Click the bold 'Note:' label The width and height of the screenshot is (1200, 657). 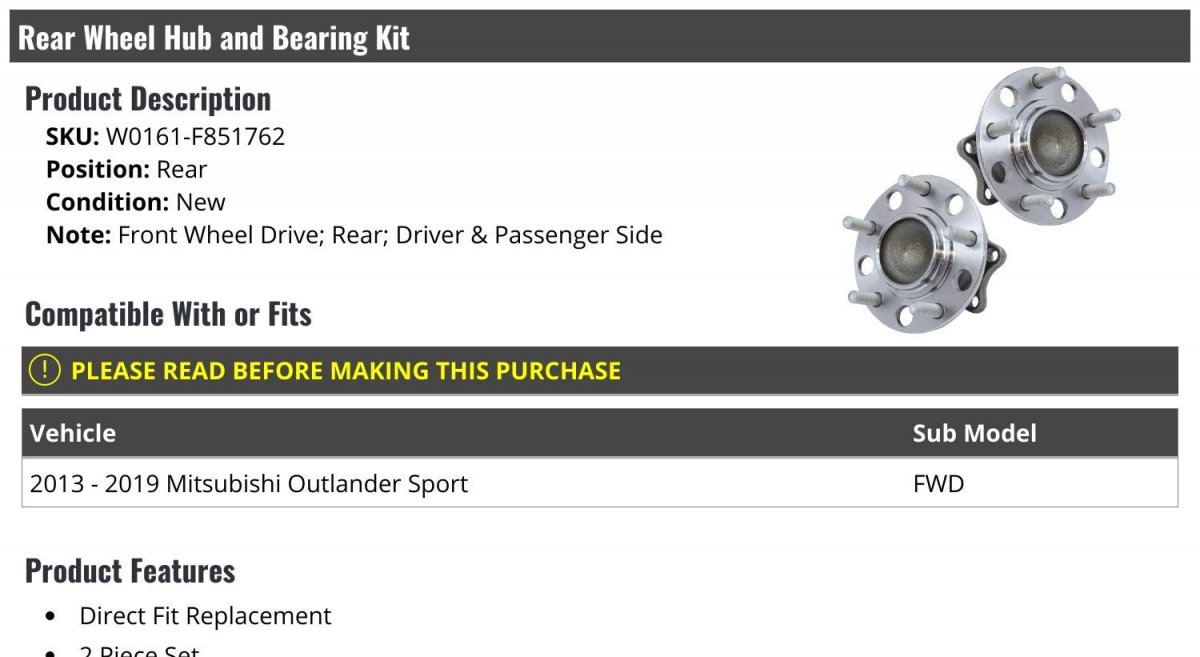click(x=78, y=235)
